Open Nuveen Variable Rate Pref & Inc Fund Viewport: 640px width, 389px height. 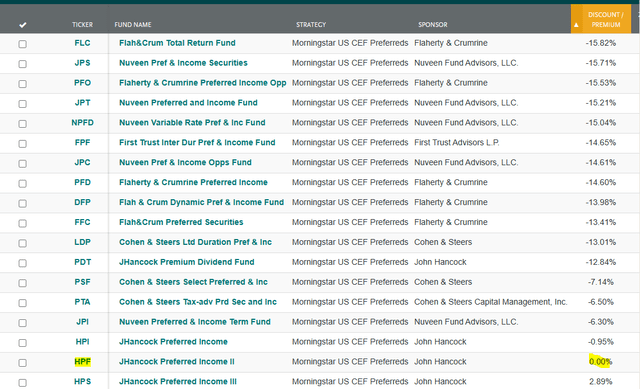tap(192, 122)
